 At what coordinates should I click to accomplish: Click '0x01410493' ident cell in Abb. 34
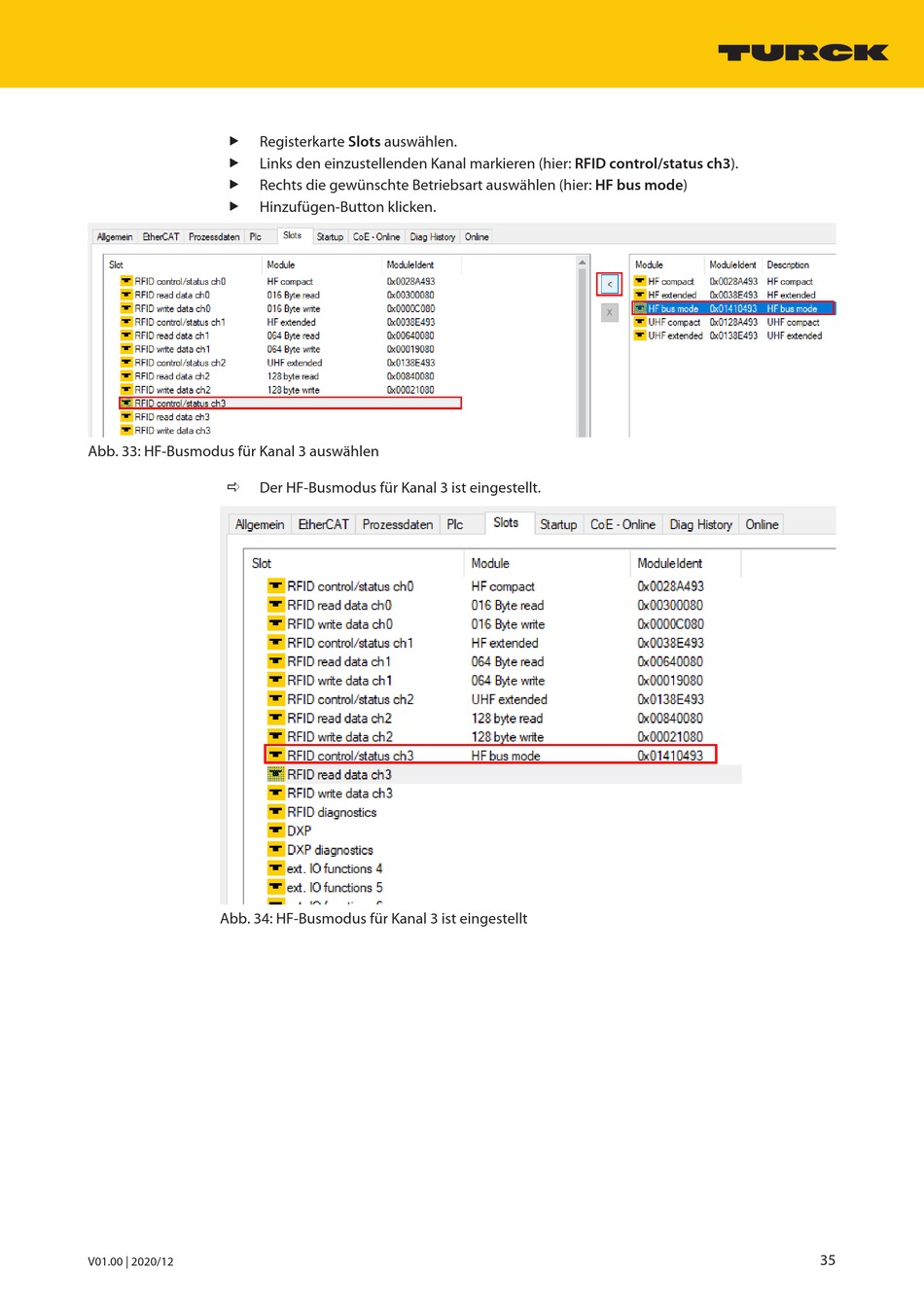670,756
